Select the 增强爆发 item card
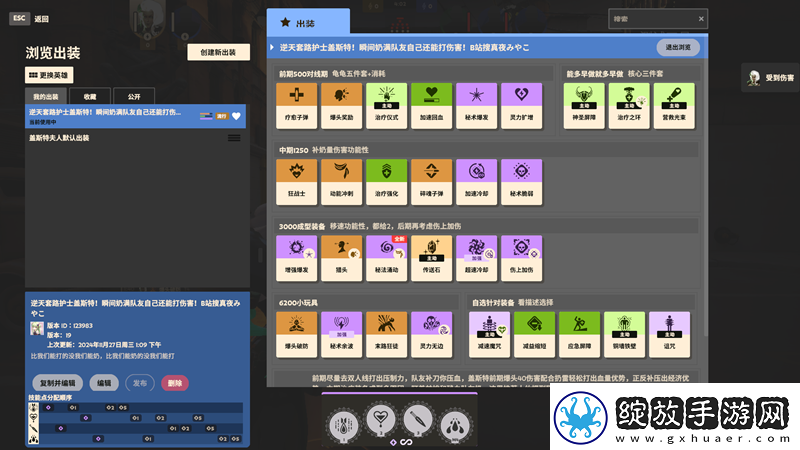800x450 pixels. click(x=296, y=258)
